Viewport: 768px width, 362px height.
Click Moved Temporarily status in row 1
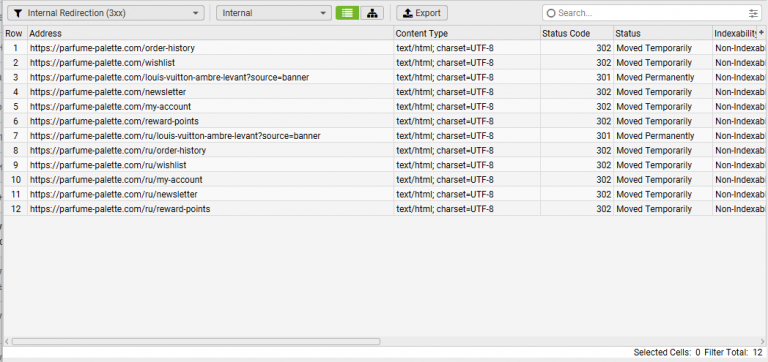coord(654,48)
